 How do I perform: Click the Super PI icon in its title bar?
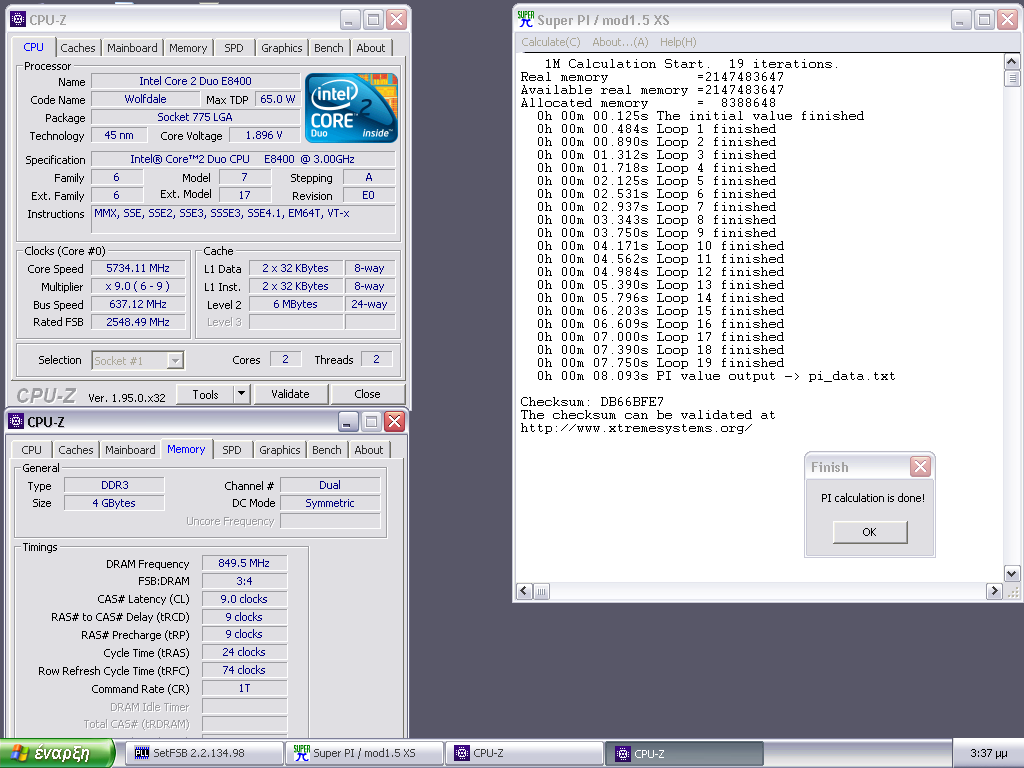pos(526,20)
